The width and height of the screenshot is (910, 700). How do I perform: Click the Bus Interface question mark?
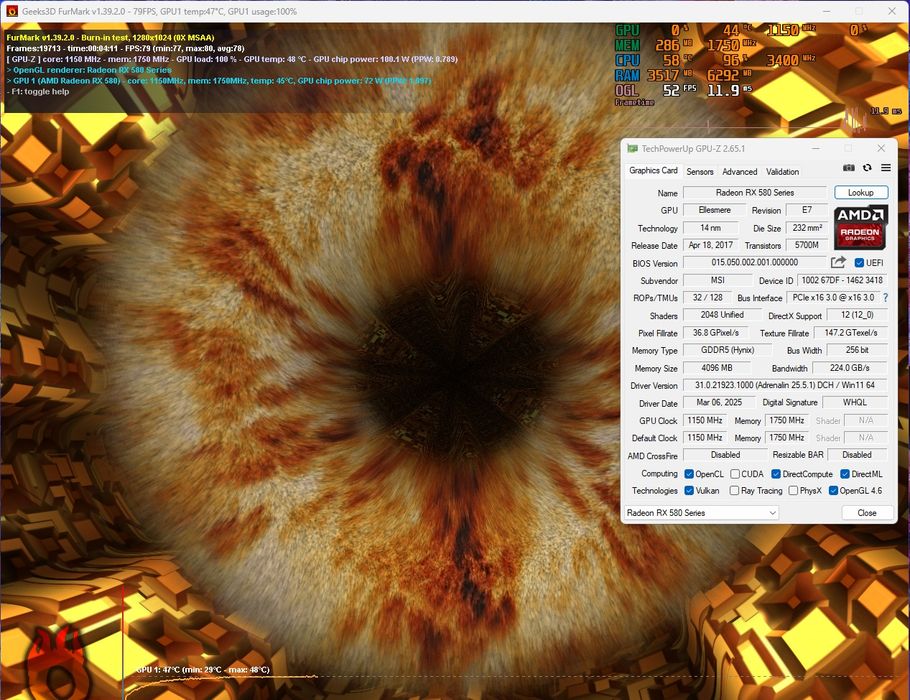885,298
